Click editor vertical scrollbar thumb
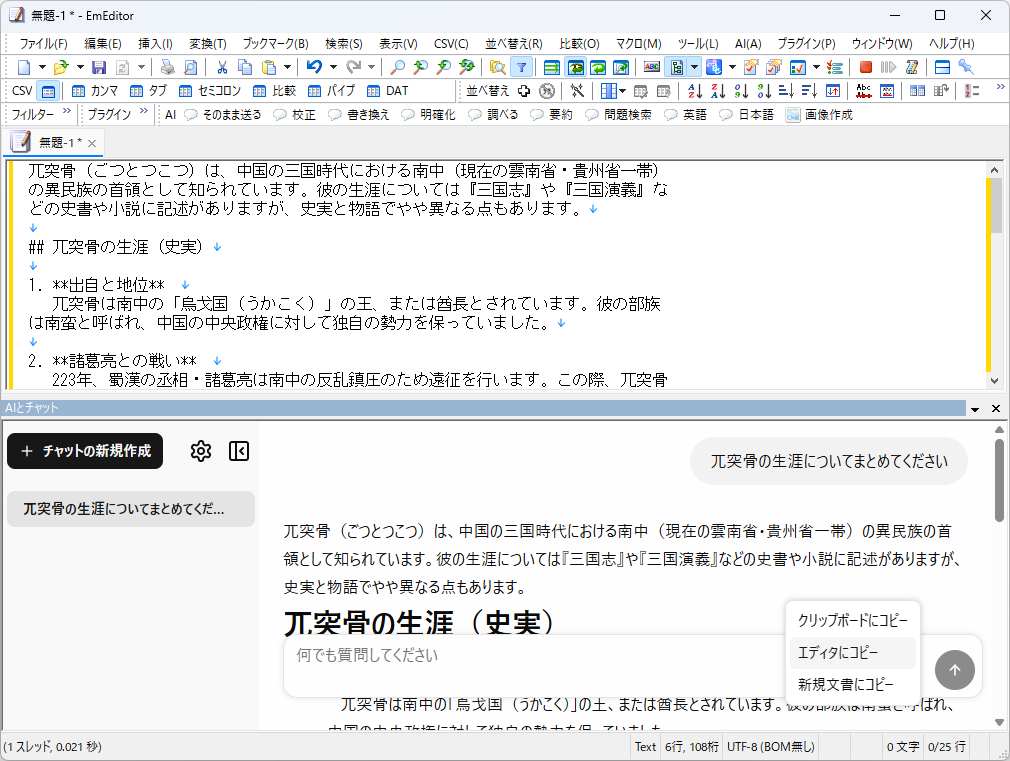Image resolution: width=1010 pixels, height=761 pixels. (x=996, y=206)
